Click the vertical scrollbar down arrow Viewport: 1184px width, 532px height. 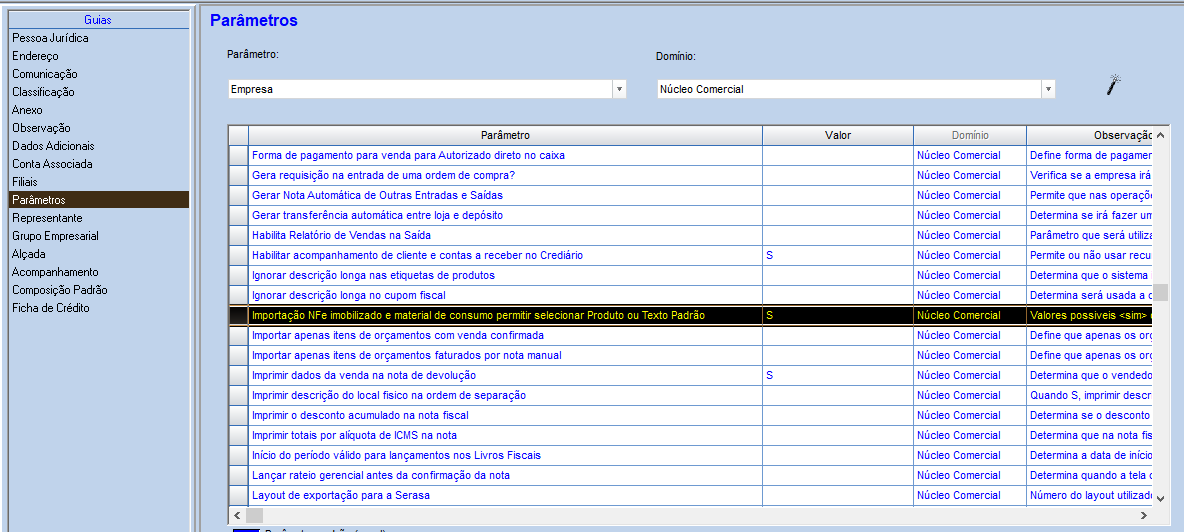point(1160,499)
